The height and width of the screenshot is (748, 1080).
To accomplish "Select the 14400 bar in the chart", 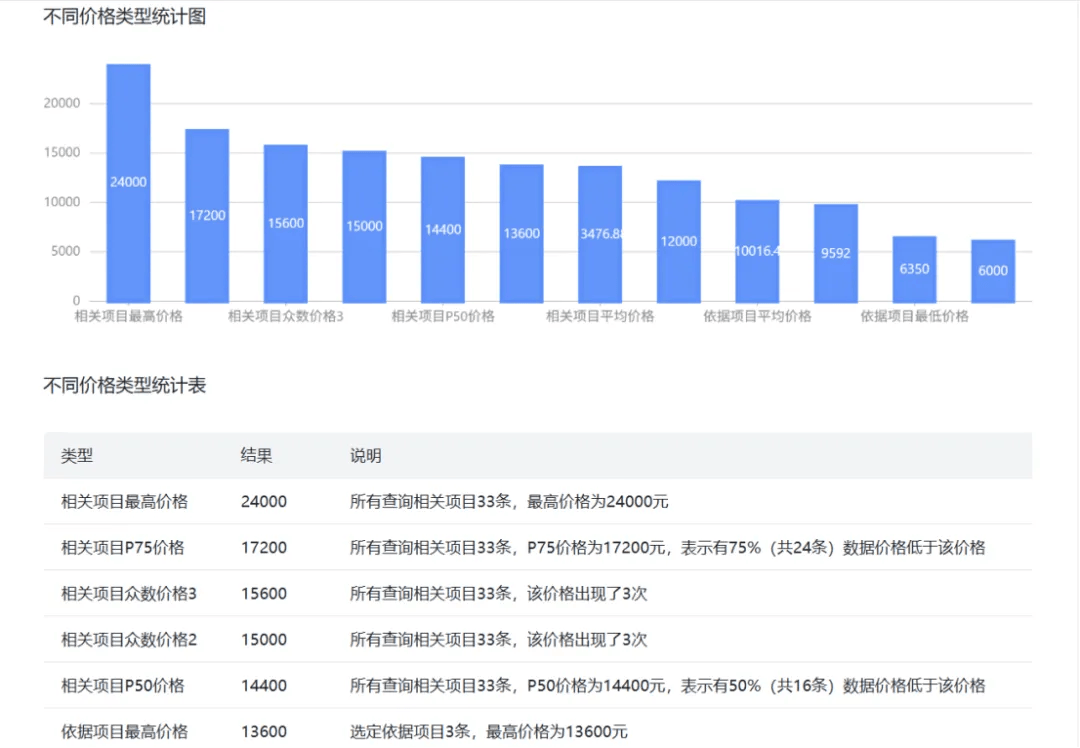I will point(442,229).
